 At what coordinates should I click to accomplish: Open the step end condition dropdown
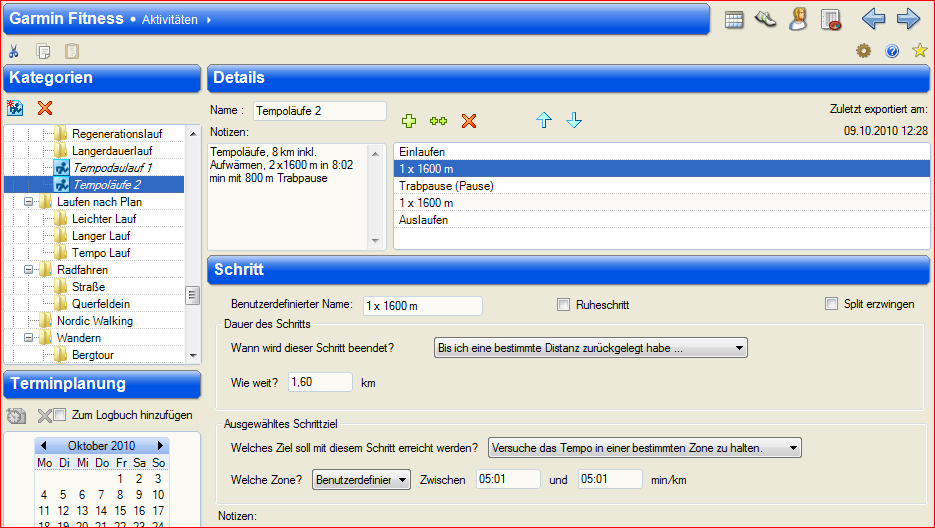[591, 348]
